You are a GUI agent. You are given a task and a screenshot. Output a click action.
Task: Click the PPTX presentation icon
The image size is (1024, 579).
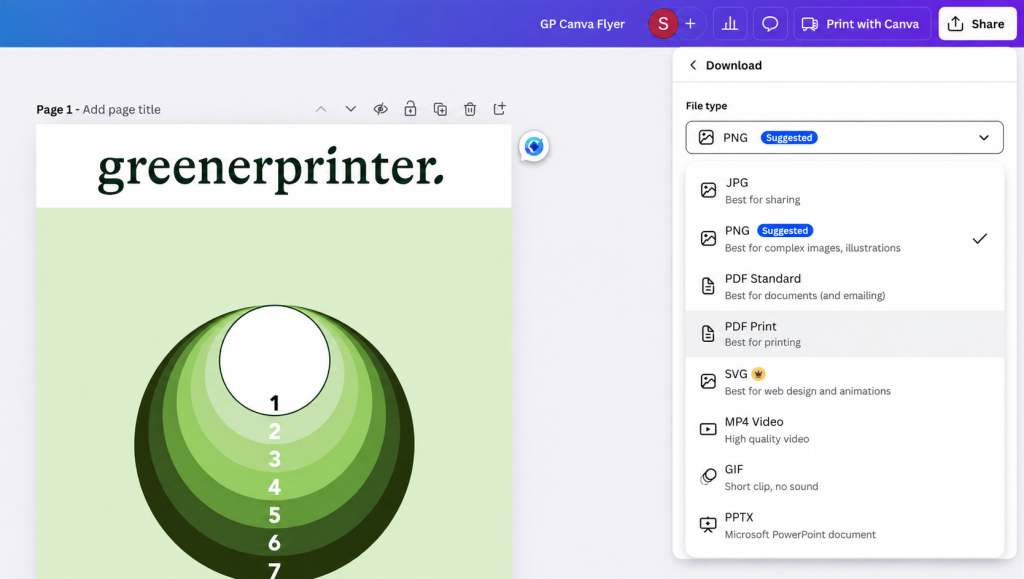[708, 525]
